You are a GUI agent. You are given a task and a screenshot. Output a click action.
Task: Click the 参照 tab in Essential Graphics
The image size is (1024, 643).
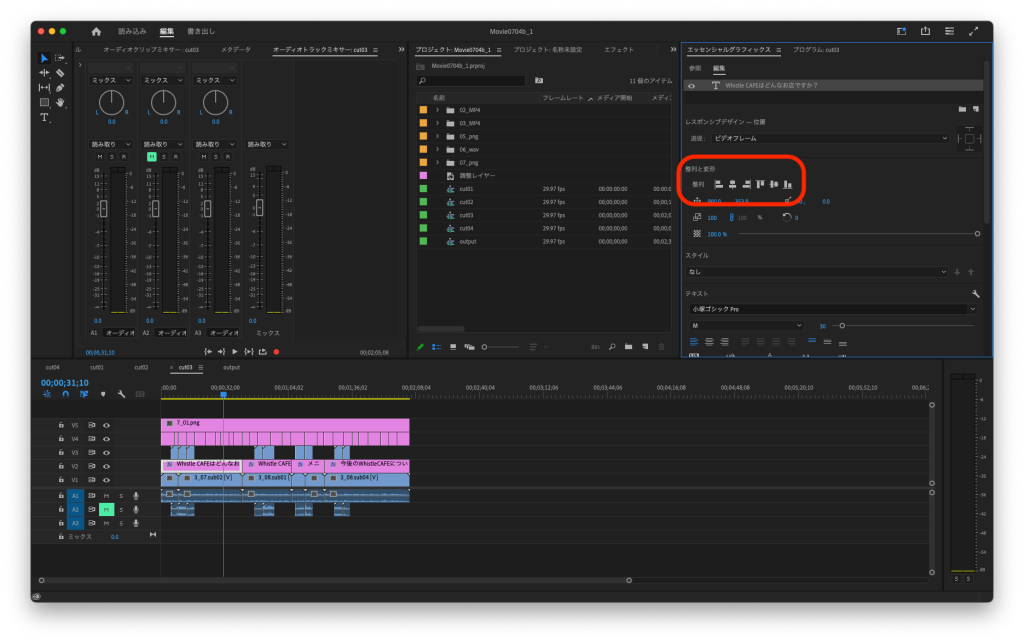point(695,68)
